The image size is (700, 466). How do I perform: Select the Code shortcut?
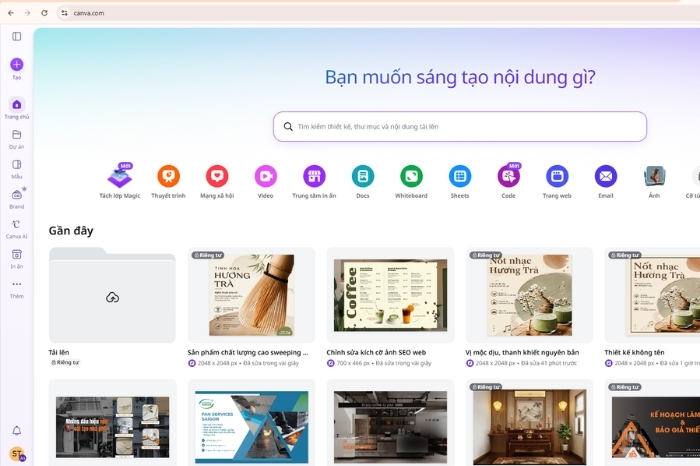508,181
